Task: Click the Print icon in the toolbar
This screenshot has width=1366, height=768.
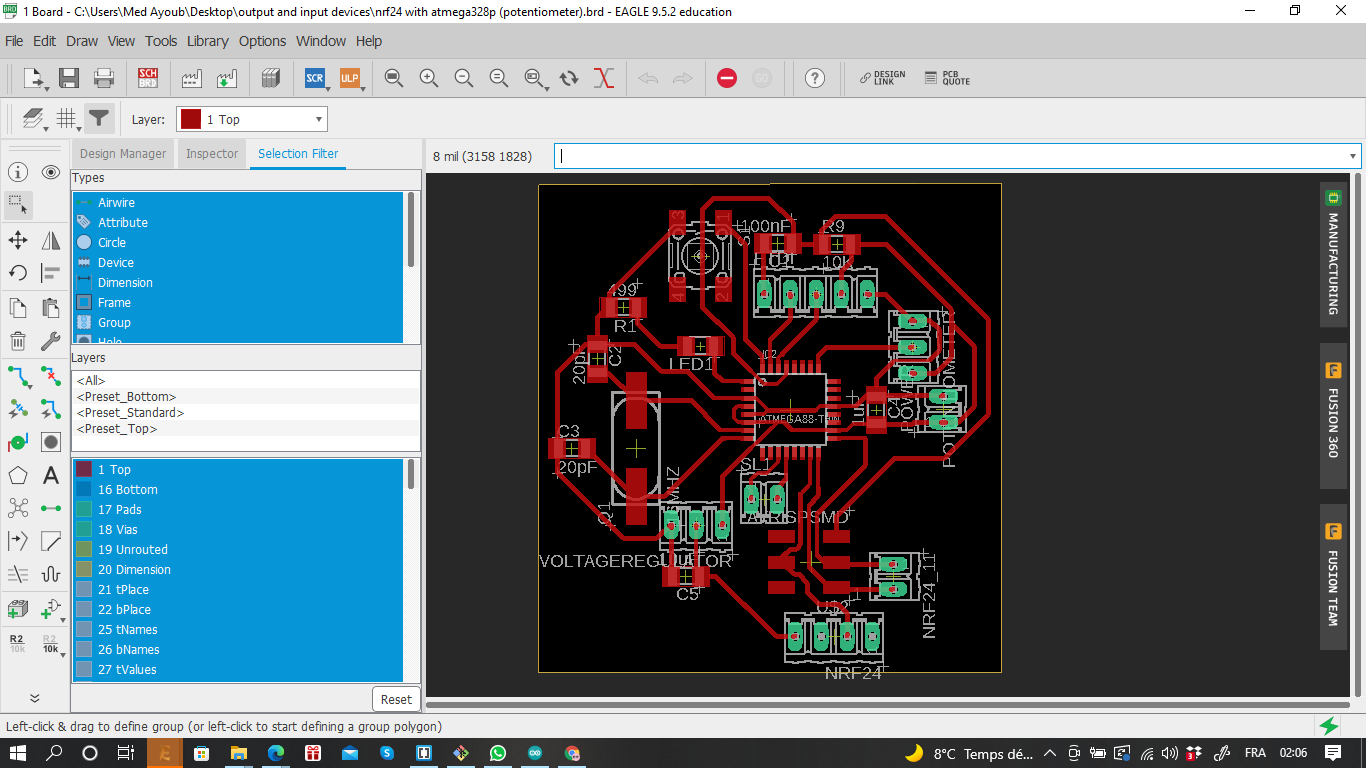Action: [x=104, y=78]
